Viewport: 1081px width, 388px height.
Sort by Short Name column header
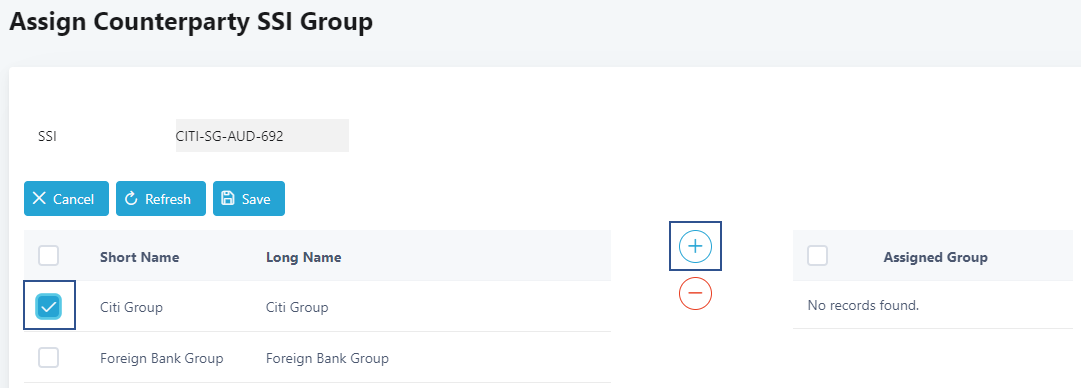click(139, 257)
